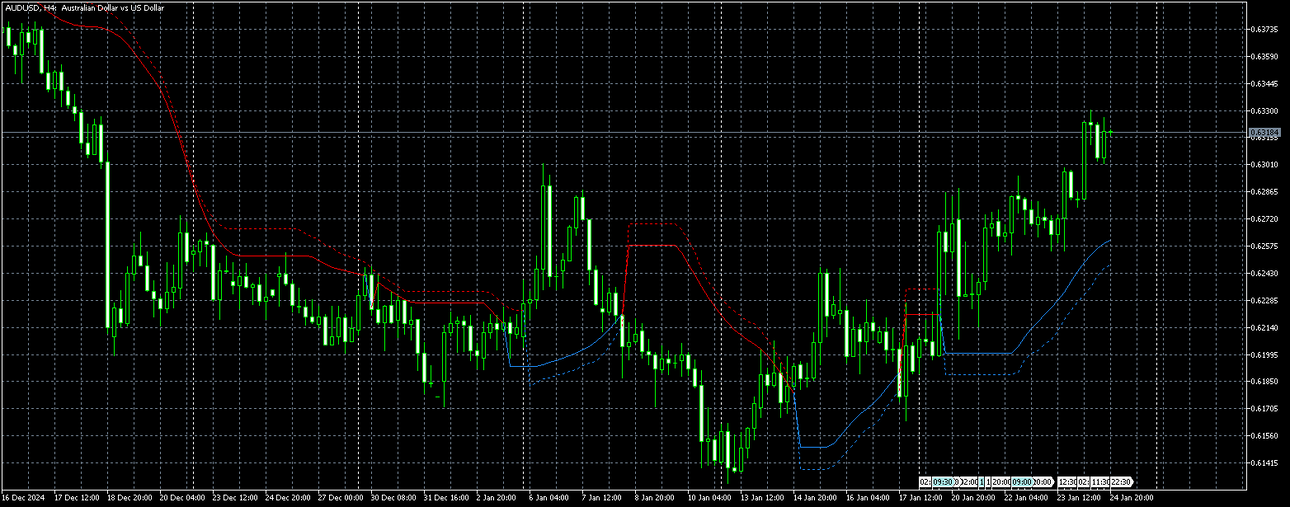Click the 0.61850 price axis label
Viewport: 1290px width, 507px height.
[x=1265, y=381]
